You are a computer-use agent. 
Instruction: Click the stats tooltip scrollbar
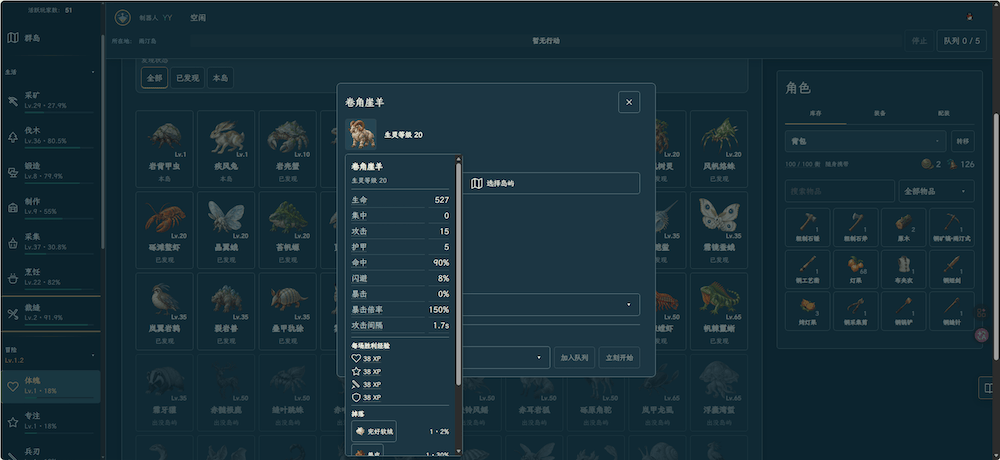point(458,274)
